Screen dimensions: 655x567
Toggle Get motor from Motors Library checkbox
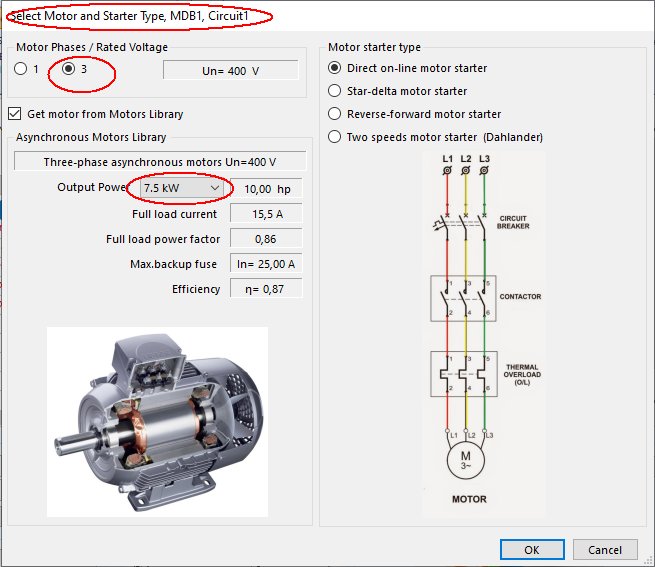[15, 114]
